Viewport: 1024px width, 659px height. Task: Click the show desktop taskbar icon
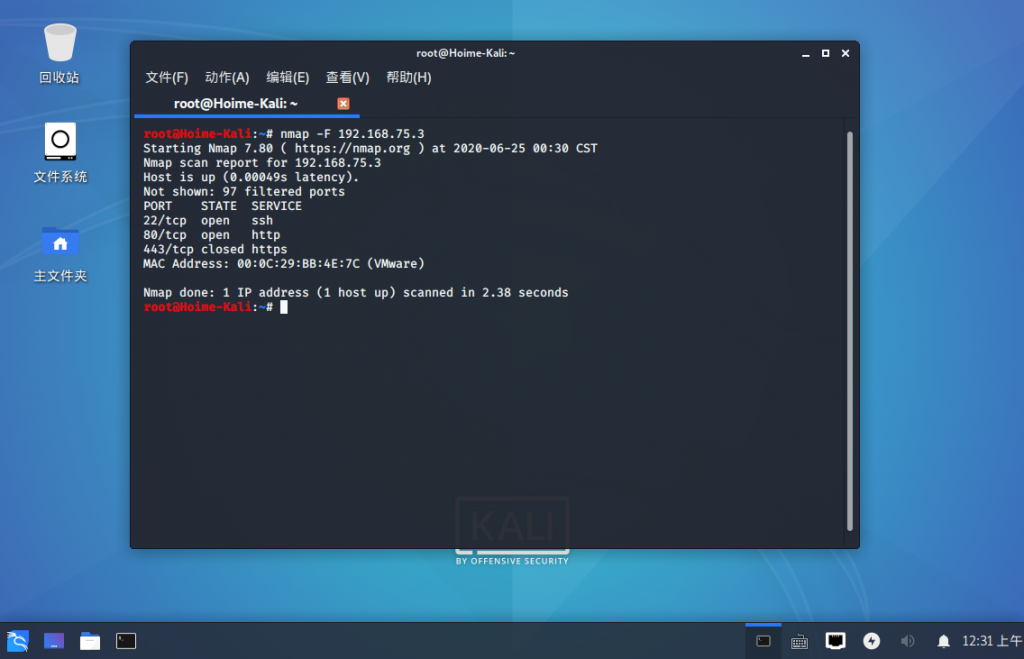click(x=54, y=641)
